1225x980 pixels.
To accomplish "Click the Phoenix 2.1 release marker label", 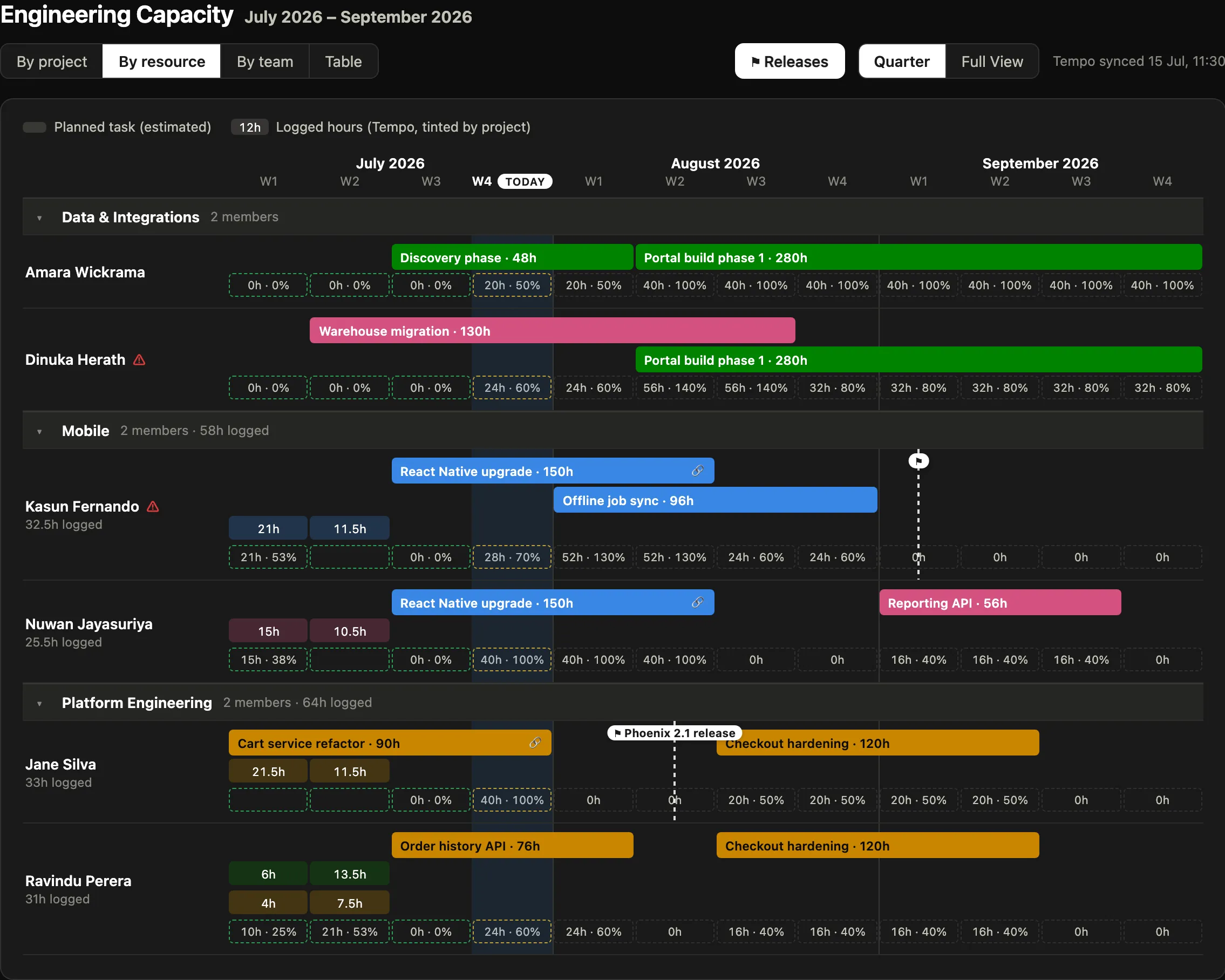I will pos(675,733).
